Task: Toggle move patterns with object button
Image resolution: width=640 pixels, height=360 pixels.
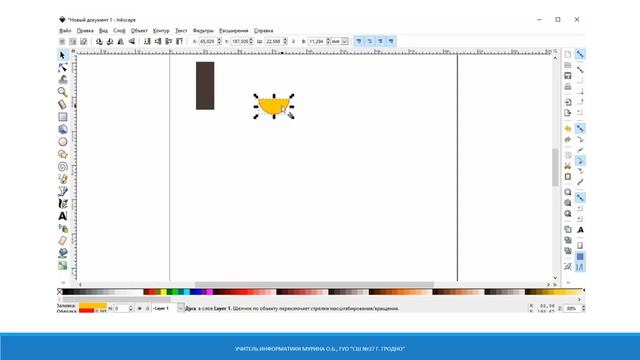Action: tap(391, 41)
